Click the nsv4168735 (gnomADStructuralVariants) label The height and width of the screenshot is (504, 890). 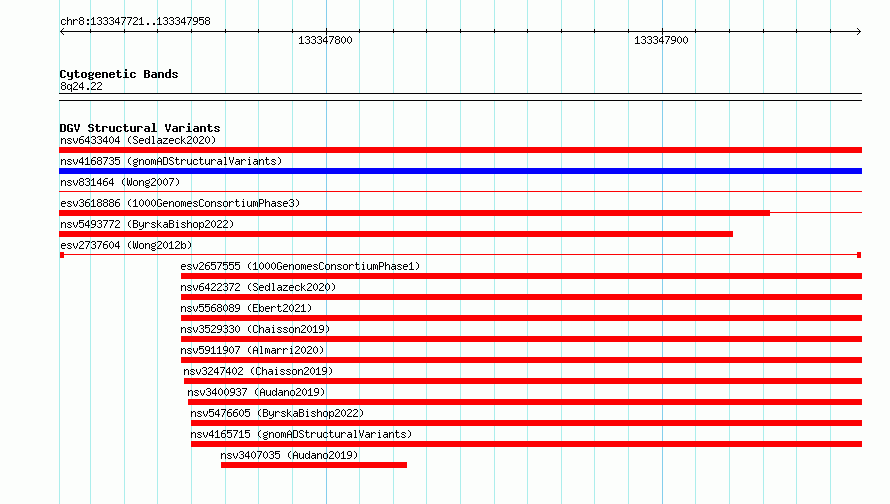171,161
